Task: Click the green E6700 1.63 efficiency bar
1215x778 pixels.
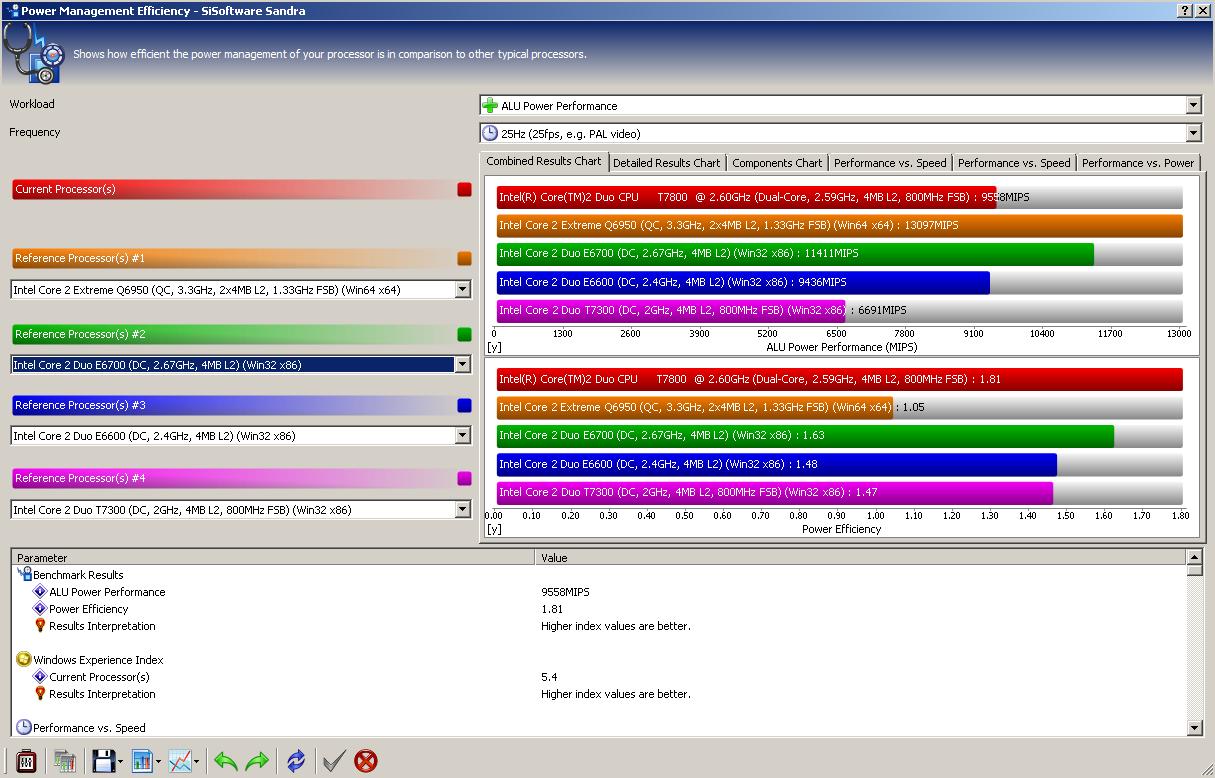Action: coord(805,435)
